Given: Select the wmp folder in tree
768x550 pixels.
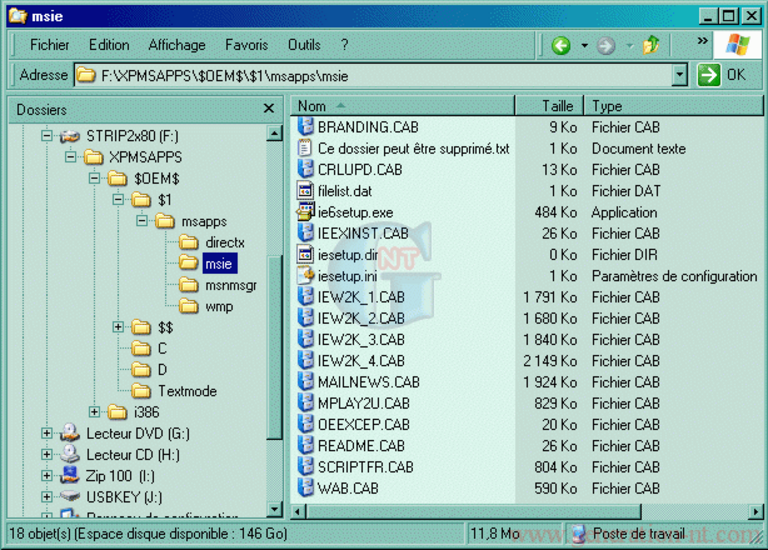Looking at the screenshot, I should click(x=219, y=307).
